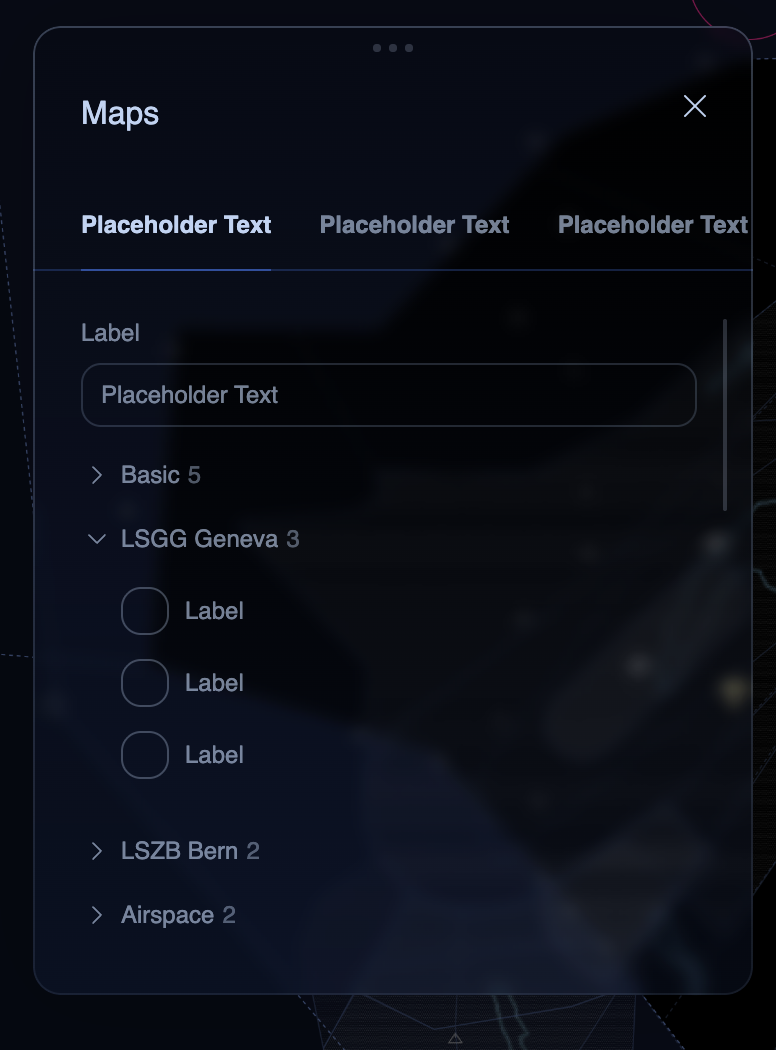Click the "LSGG Geneva 3" group name
Screen dimensions: 776x1050
[x=210, y=539]
